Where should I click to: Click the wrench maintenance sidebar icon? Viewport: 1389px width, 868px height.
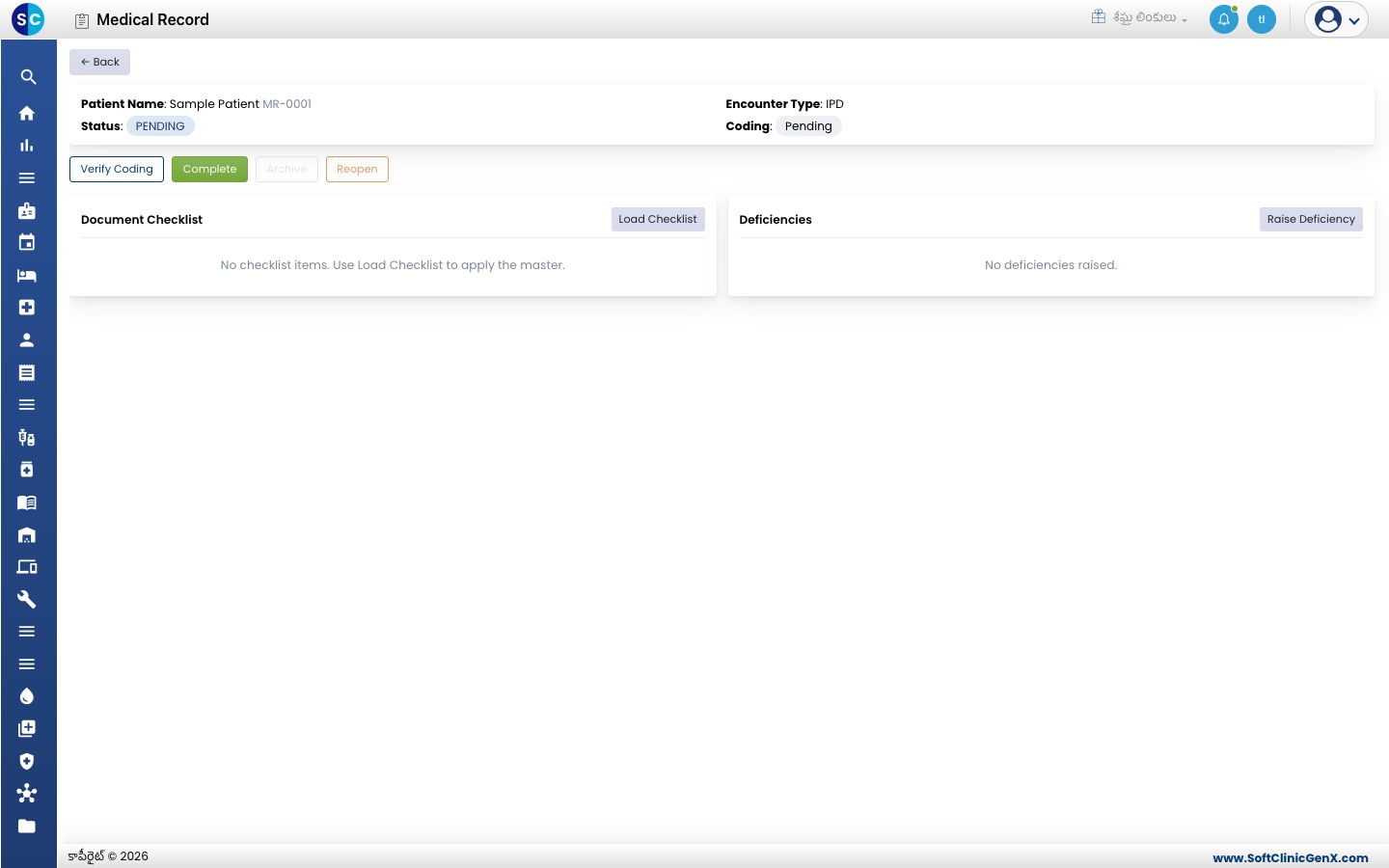pos(27,599)
